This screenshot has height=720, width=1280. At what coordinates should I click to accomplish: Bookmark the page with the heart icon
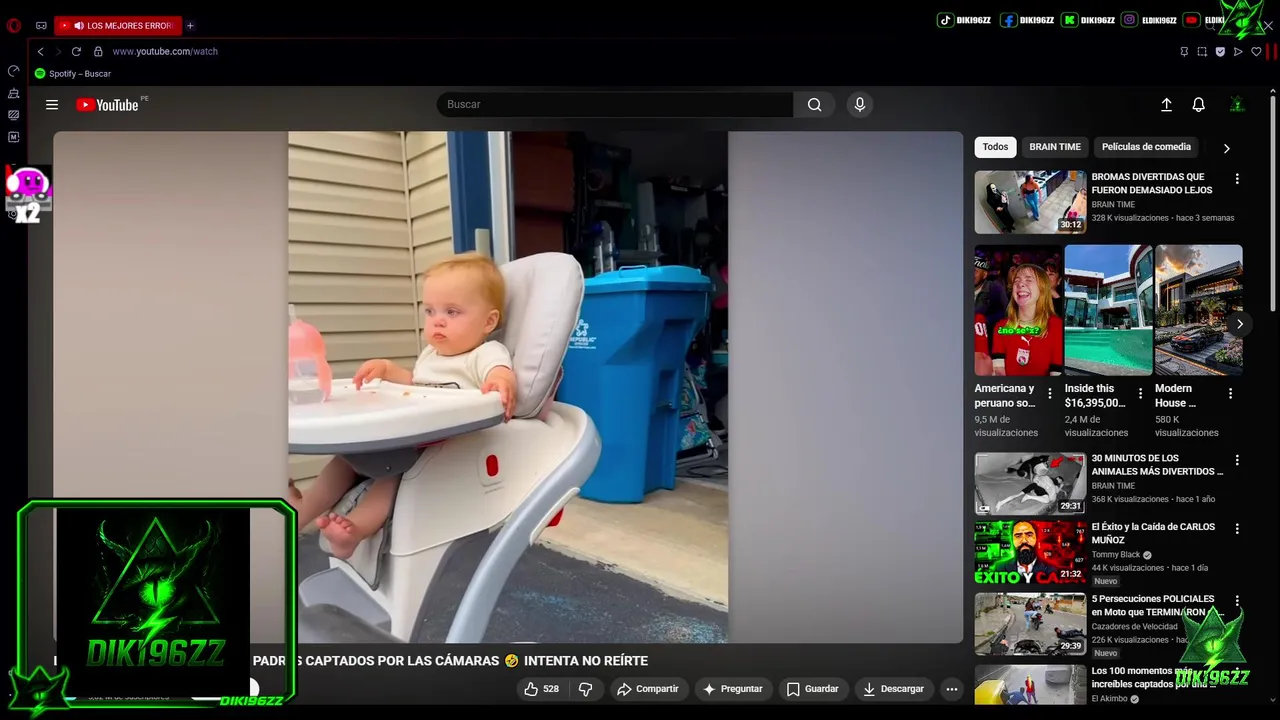click(1256, 52)
